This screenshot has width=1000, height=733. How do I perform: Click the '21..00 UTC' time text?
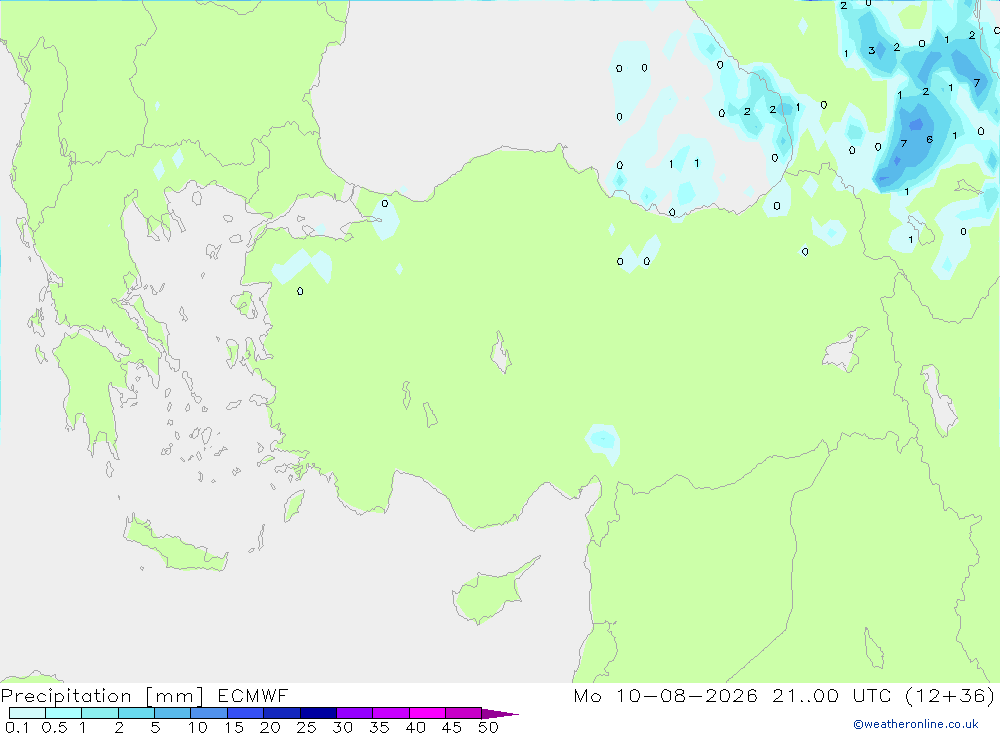pyautogui.click(x=830, y=695)
